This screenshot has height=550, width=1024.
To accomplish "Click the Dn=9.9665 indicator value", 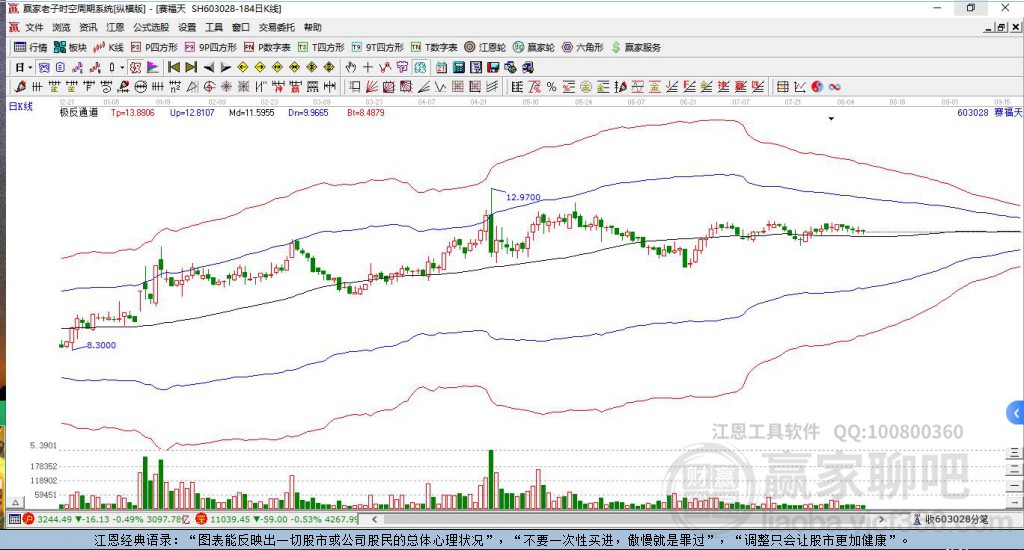I will tap(308, 112).
